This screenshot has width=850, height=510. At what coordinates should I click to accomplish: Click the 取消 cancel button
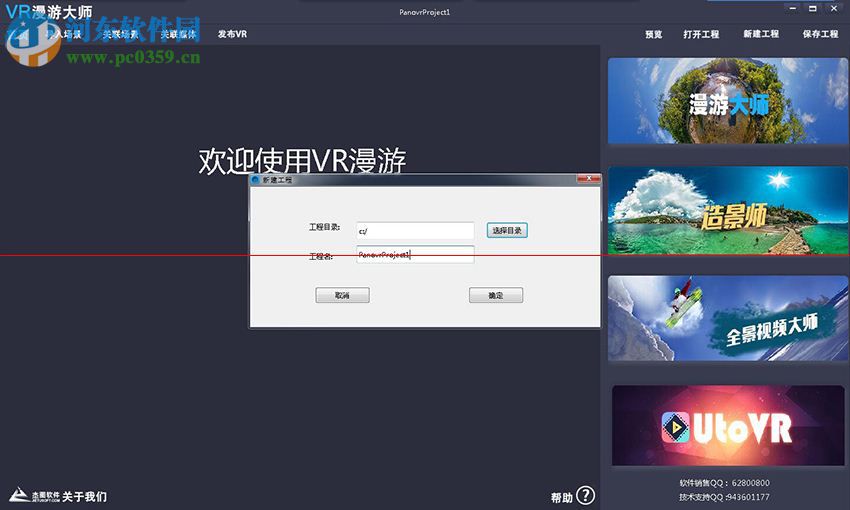(x=342, y=295)
